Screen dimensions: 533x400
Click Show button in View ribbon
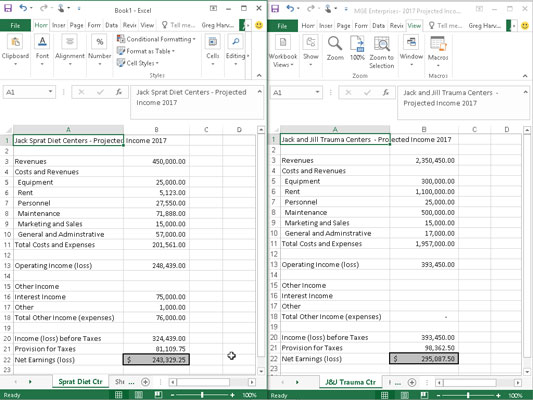tap(311, 51)
